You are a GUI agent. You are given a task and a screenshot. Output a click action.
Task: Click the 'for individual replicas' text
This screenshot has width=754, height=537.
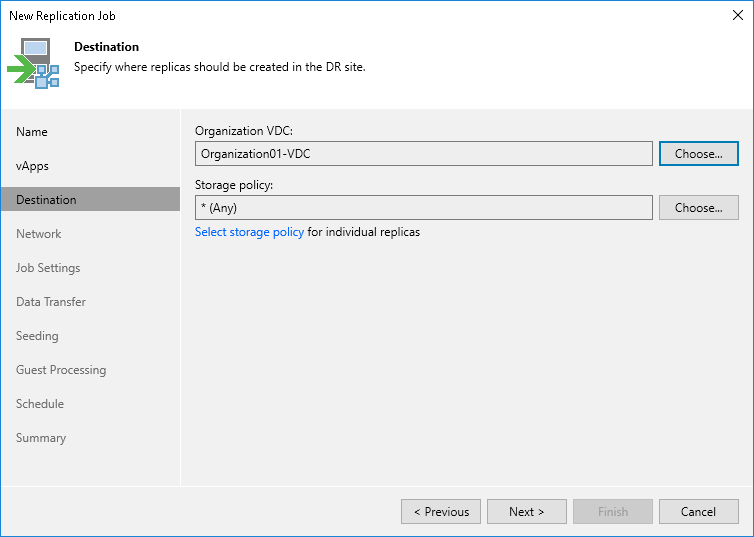[364, 232]
